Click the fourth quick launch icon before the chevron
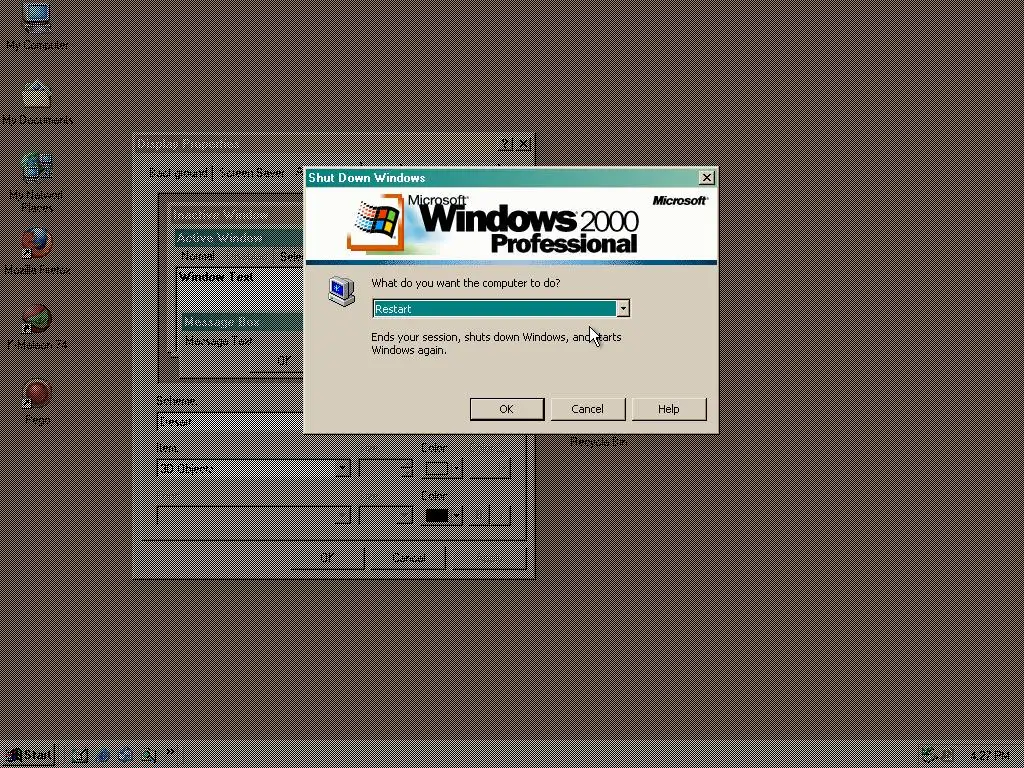Viewport: 1024px width, 768px height. tap(148, 755)
